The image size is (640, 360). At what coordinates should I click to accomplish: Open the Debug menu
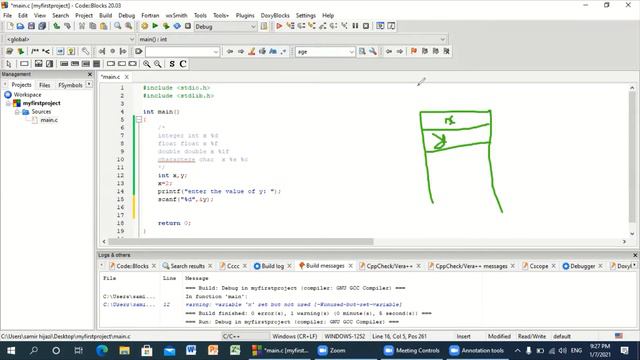[127, 16]
